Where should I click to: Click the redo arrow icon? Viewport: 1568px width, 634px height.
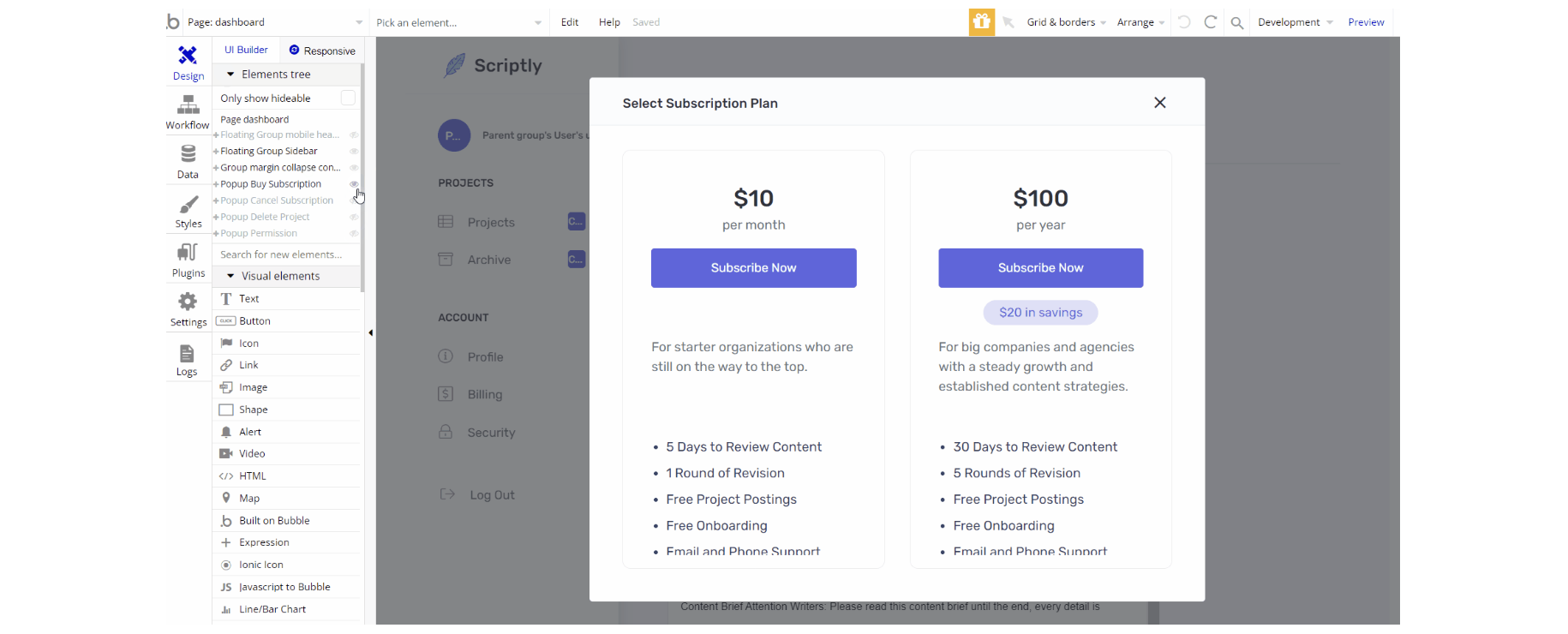click(1211, 22)
